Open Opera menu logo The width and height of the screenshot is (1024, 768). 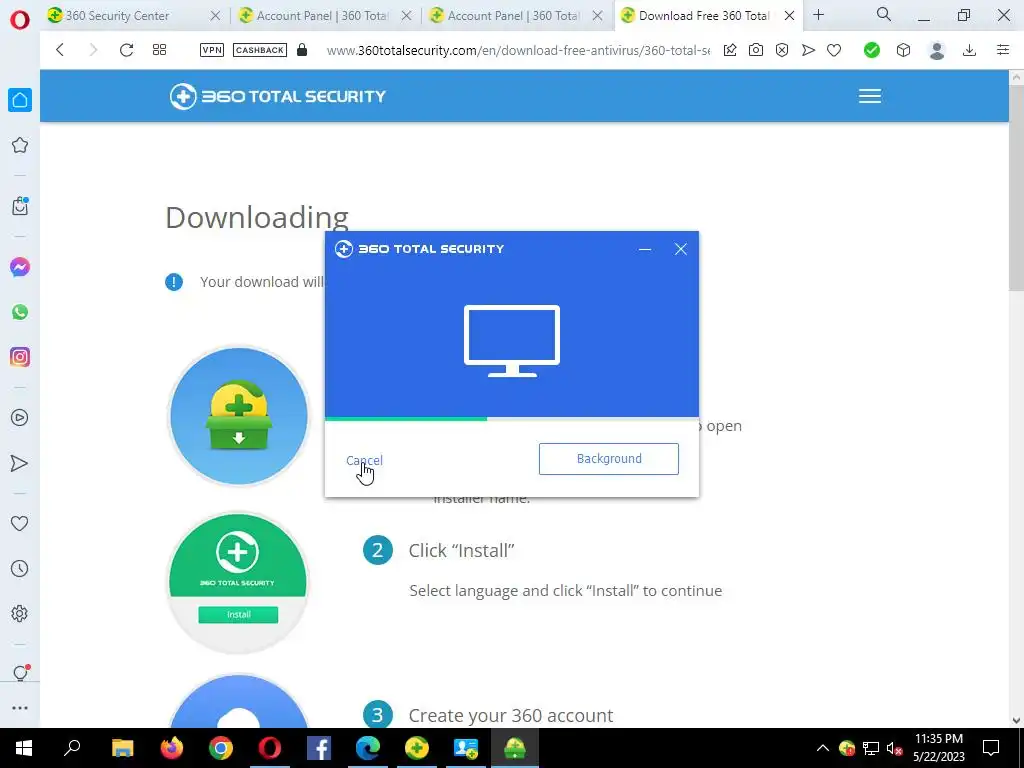tap(20, 20)
